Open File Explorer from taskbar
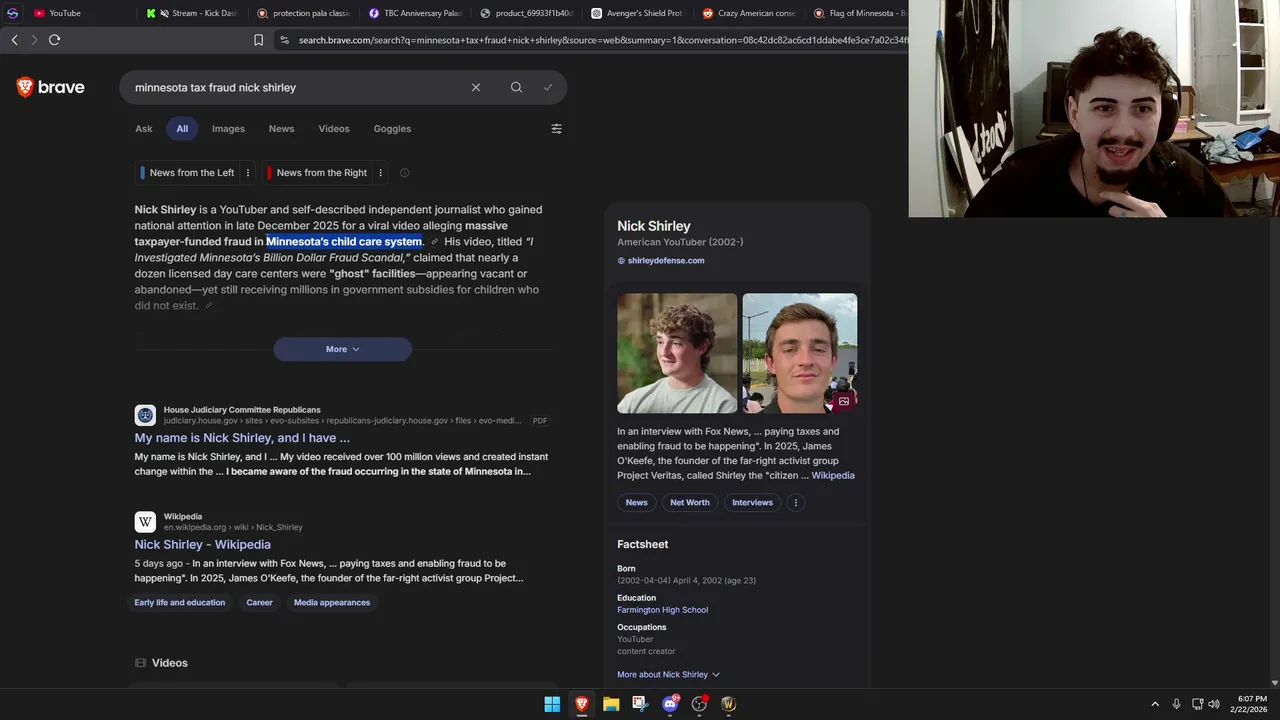The height and width of the screenshot is (720, 1280). [x=611, y=704]
